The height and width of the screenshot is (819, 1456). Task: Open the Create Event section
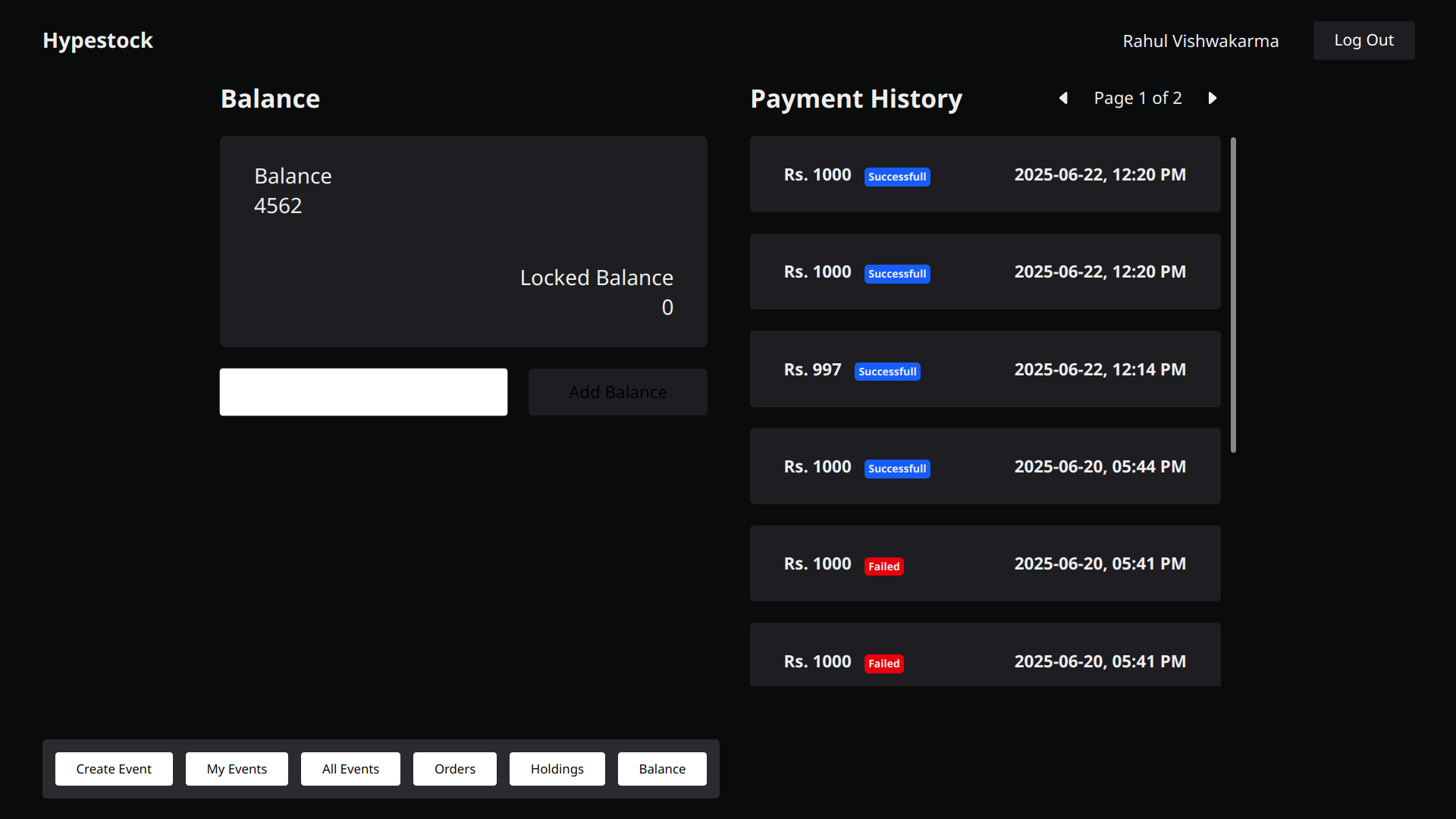click(x=114, y=768)
